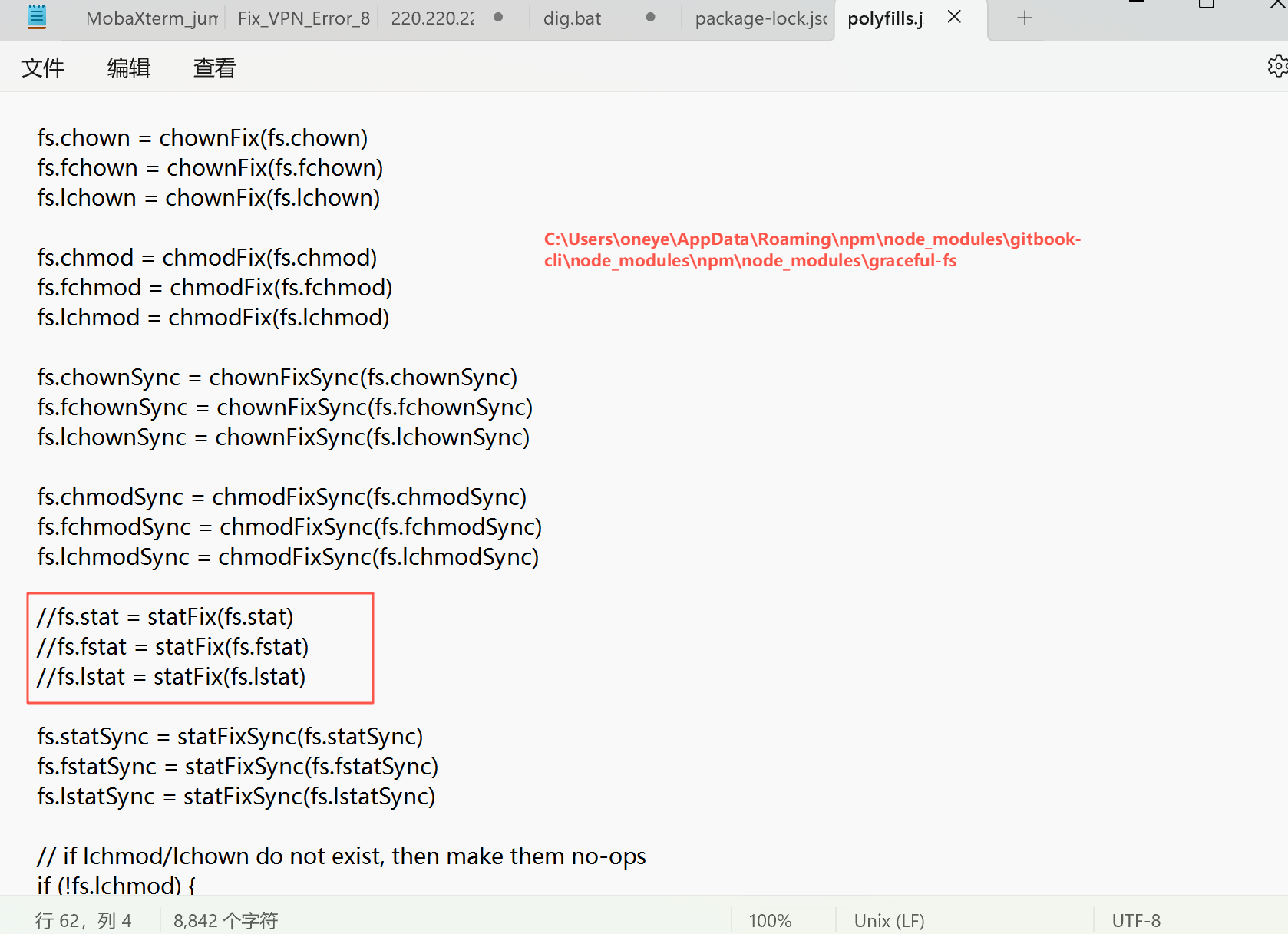Open the 查看 (View) menu
Viewport: 1288px width, 934px height.
click(x=214, y=68)
